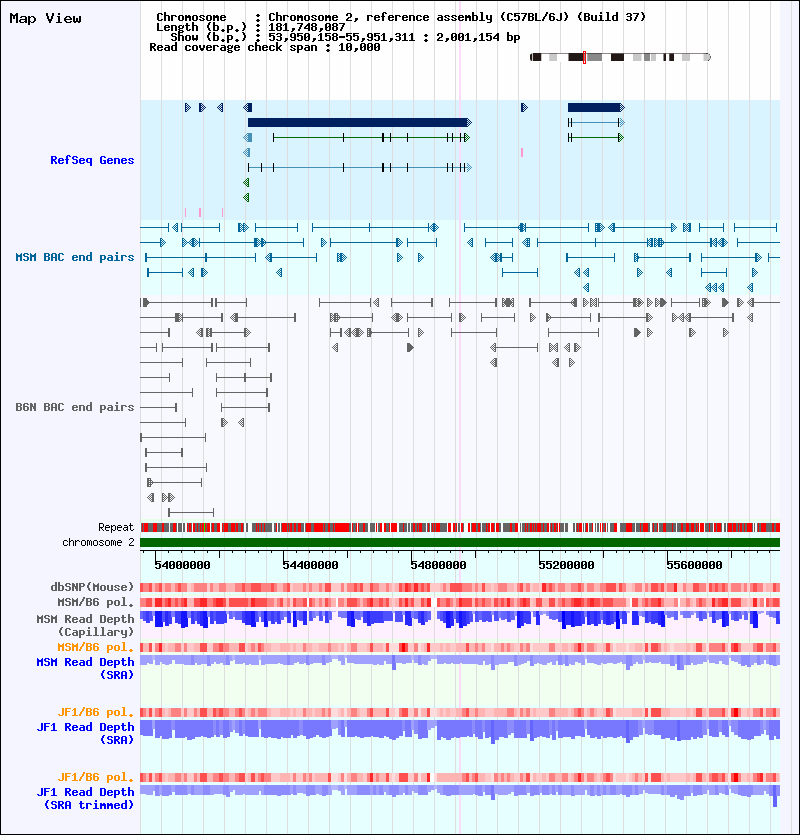Click the 'Read coverage check span : 10,000' line
This screenshot has width=800, height=835.
point(265,47)
